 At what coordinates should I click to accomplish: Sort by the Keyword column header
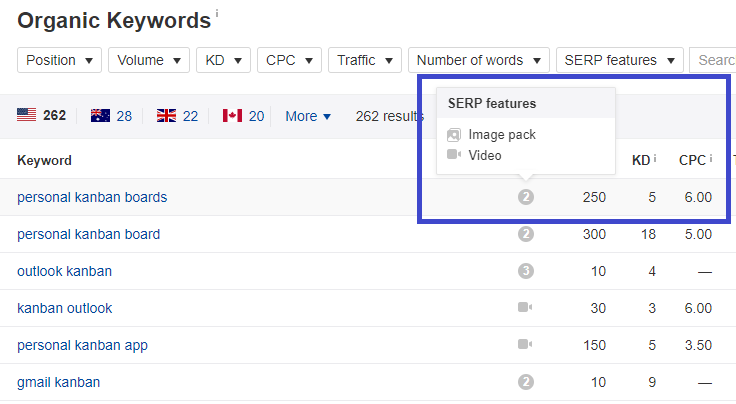[45, 160]
